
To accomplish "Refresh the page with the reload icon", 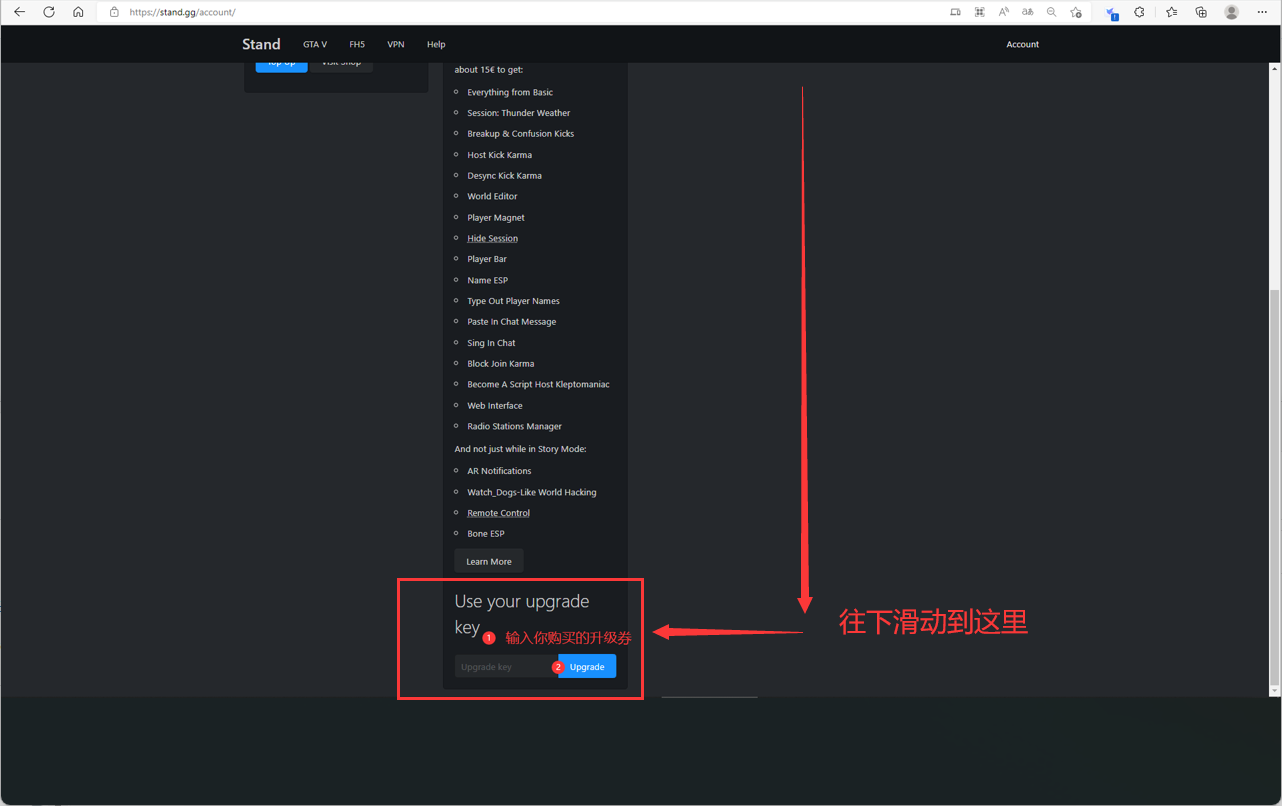I will pos(49,12).
